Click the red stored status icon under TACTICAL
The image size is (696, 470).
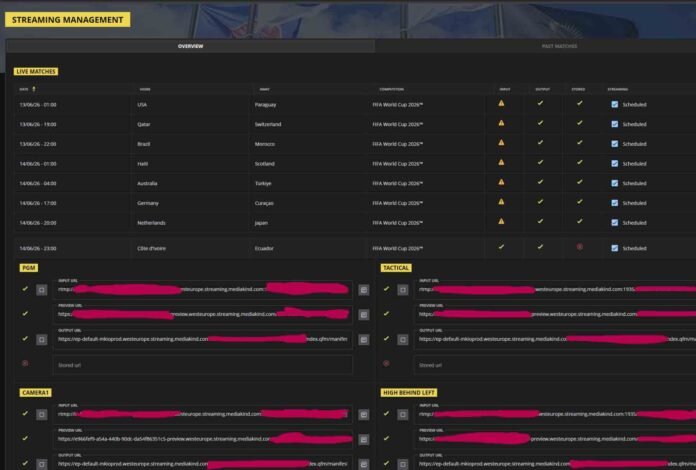coord(386,363)
